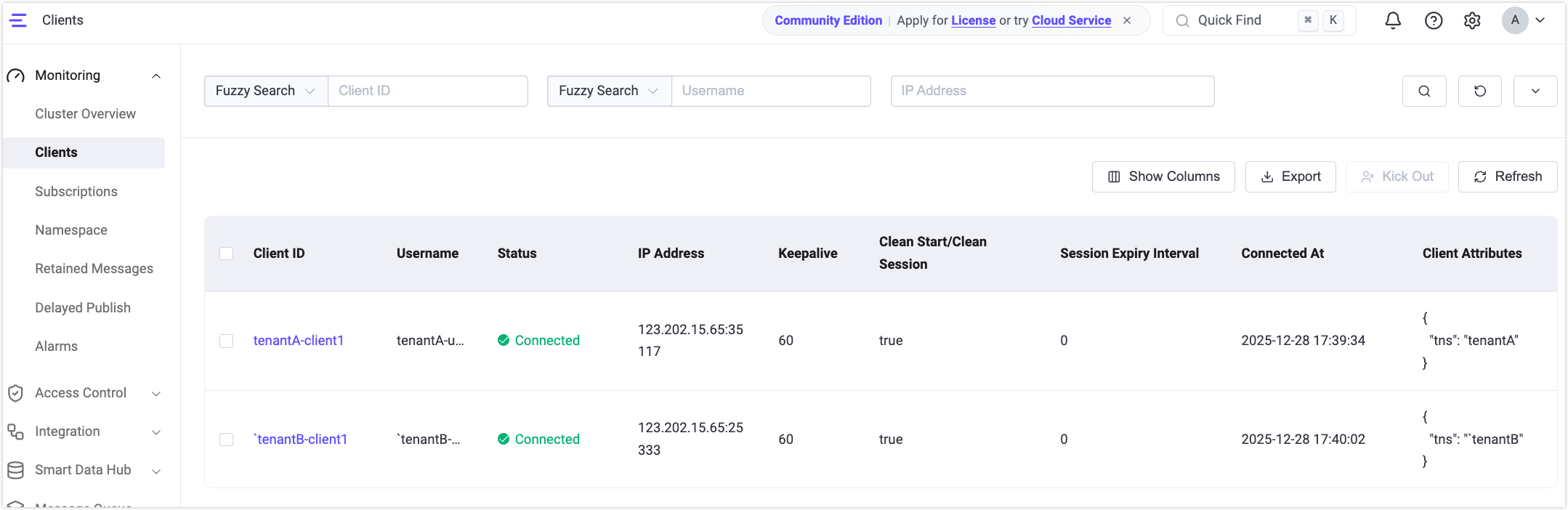Open Alarms page
The image size is (1568, 510).
tap(57, 347)
